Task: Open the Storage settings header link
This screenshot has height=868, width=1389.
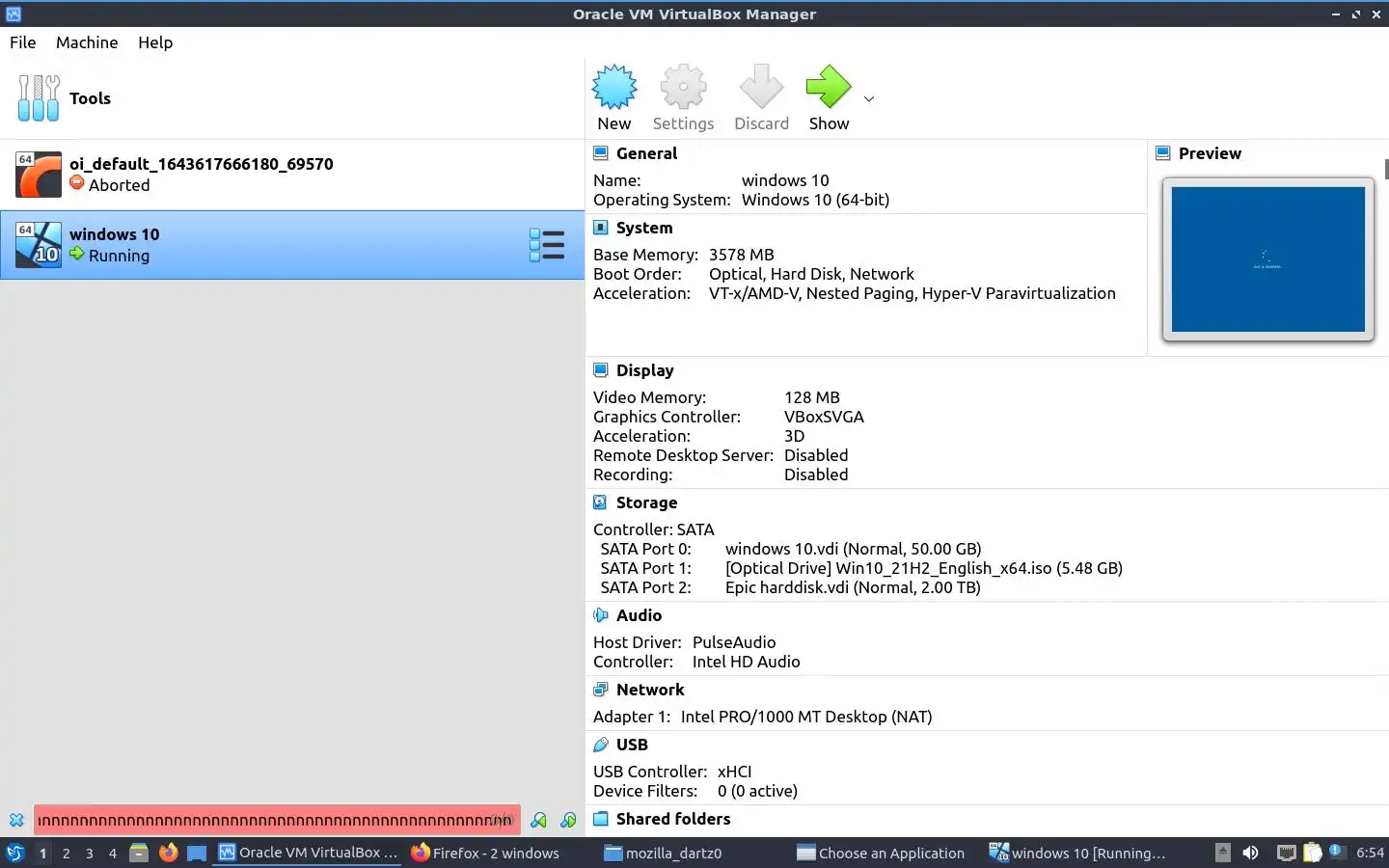Action: [x=646, y=502]
